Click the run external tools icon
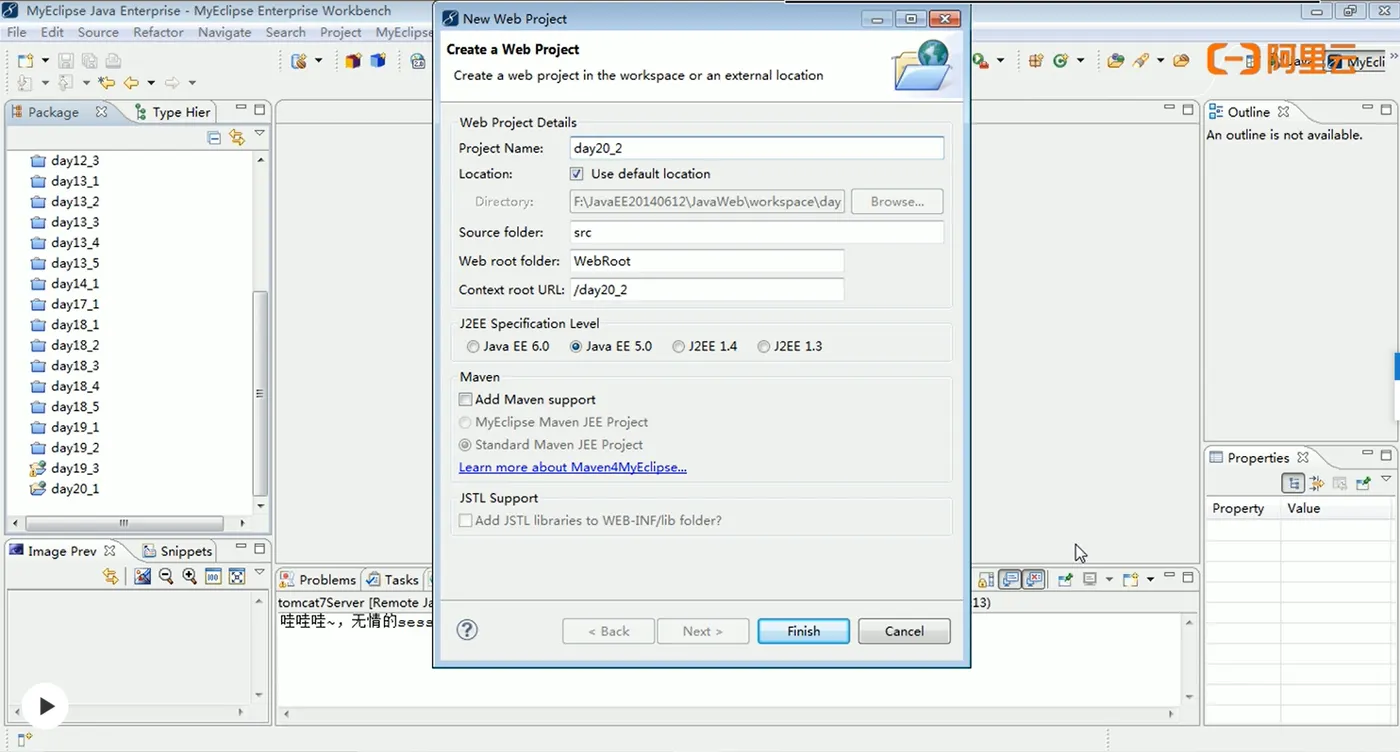Viewport: 1400px width, 752px height. click(981, 61)
